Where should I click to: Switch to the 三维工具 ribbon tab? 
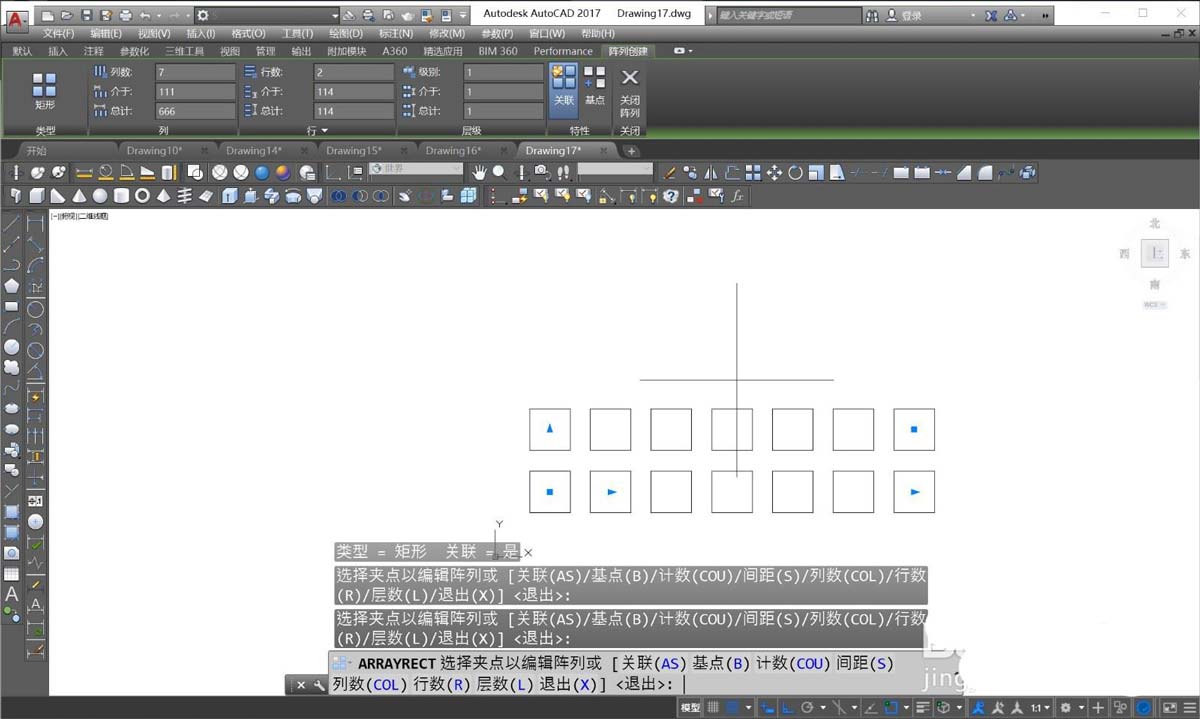point(184,51)
